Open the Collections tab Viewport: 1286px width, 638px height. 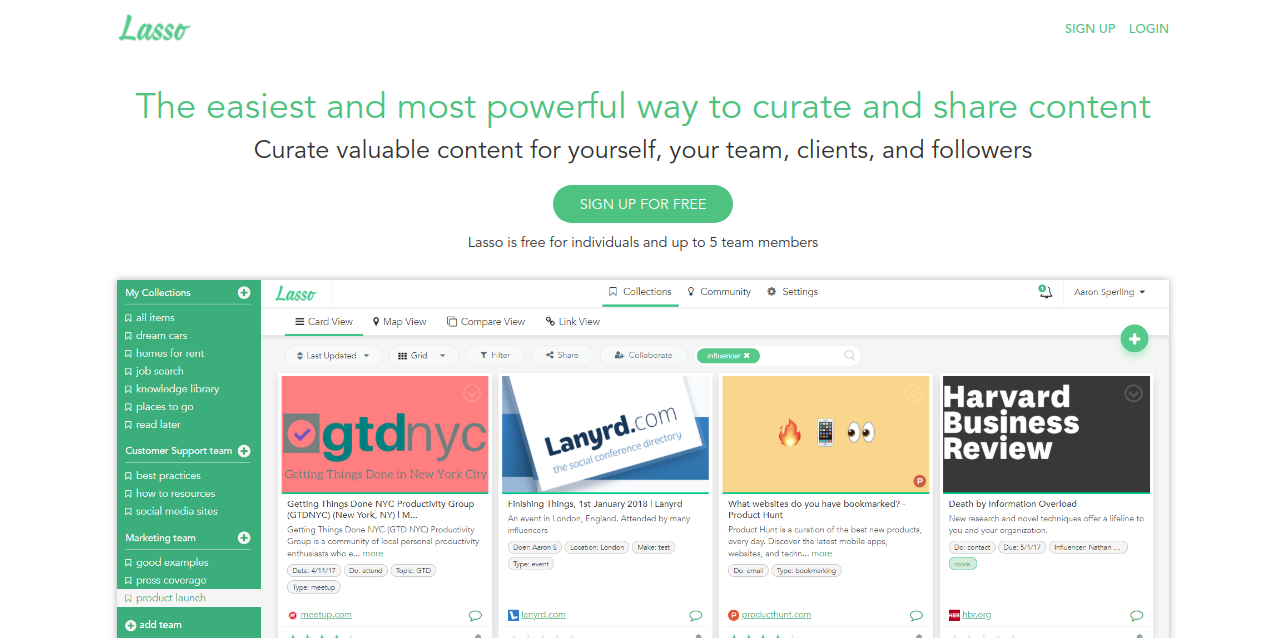point(640,292)
